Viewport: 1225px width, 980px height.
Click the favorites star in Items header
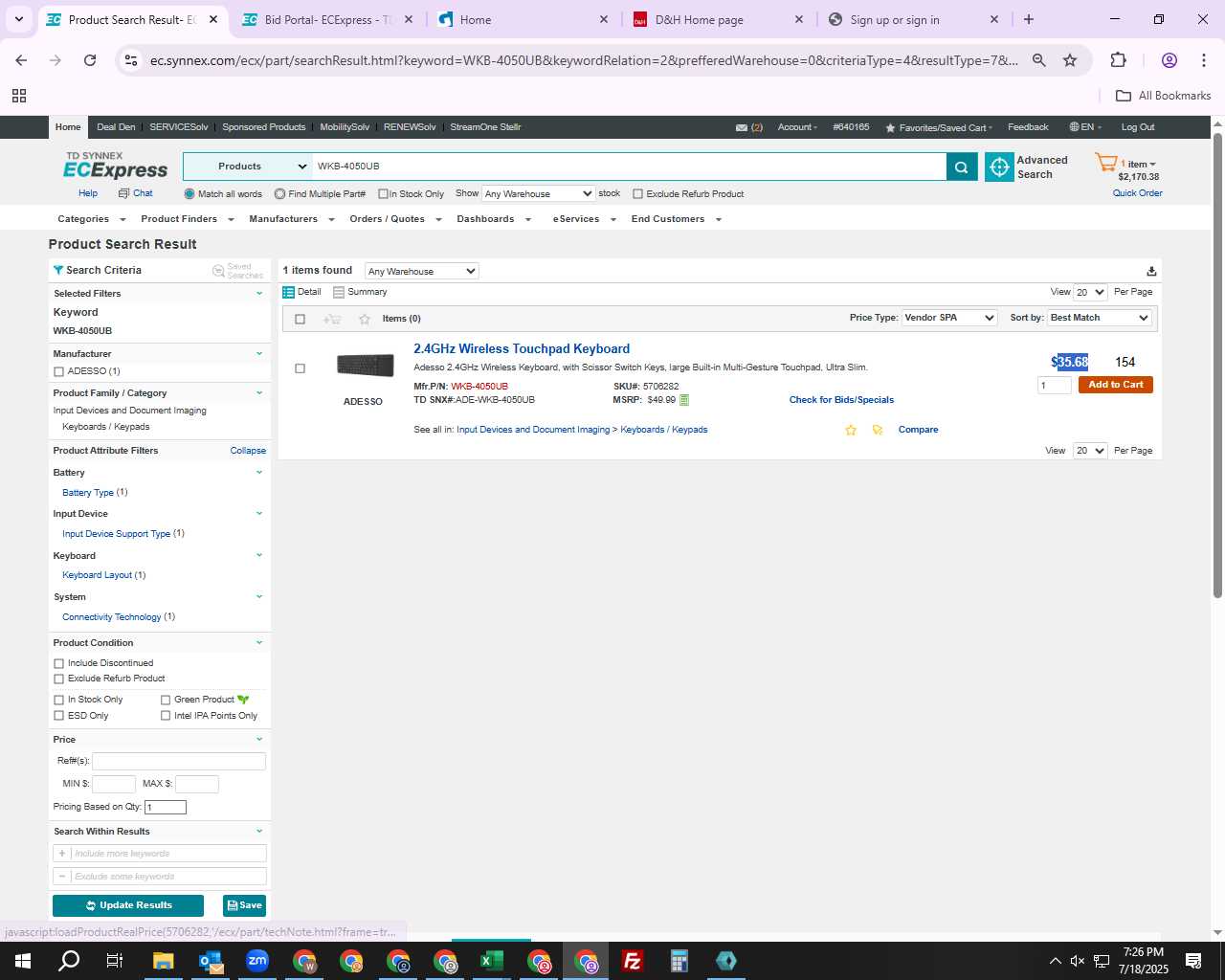click(x=364, y=319)
